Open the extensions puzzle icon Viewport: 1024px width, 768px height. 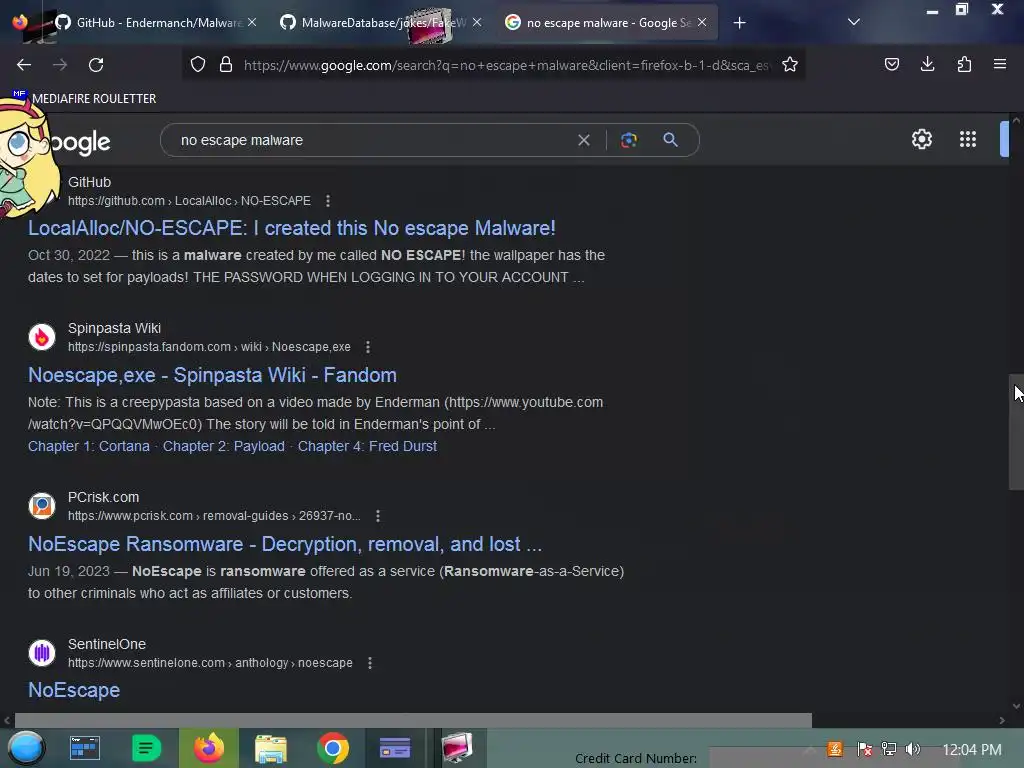point(964,64)
